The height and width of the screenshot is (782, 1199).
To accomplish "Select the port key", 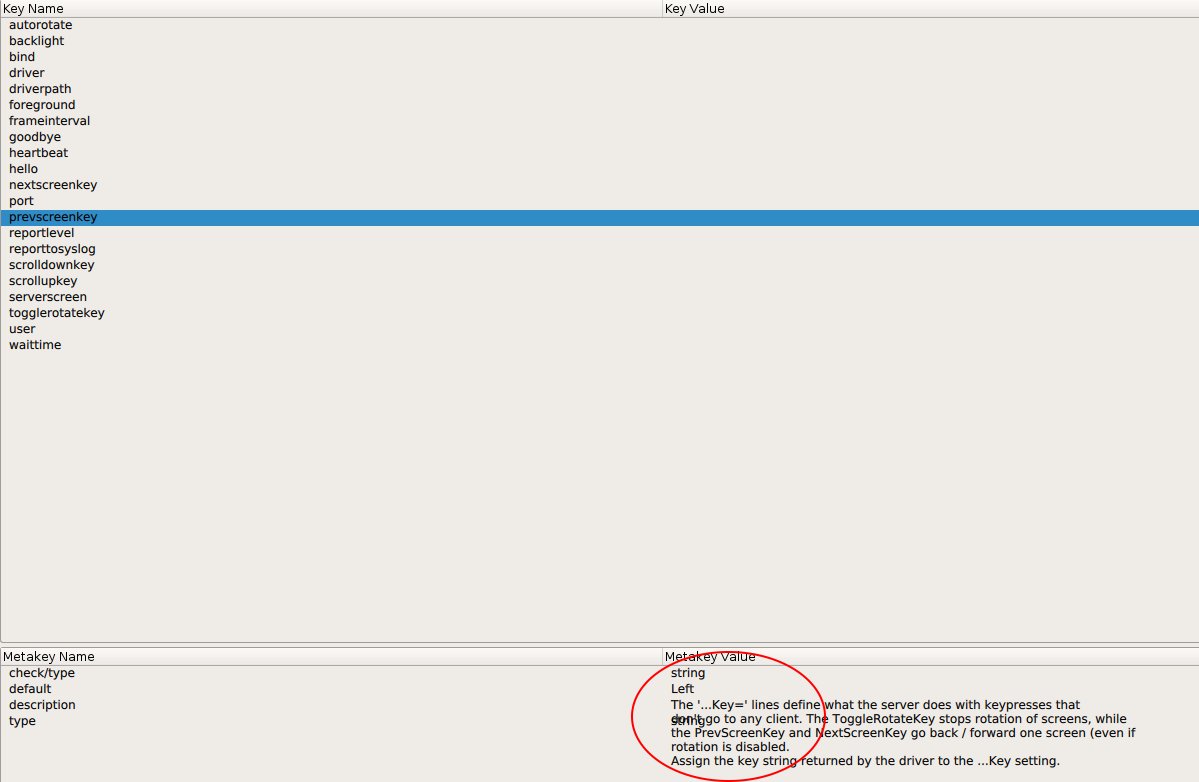I will [21, 200].
